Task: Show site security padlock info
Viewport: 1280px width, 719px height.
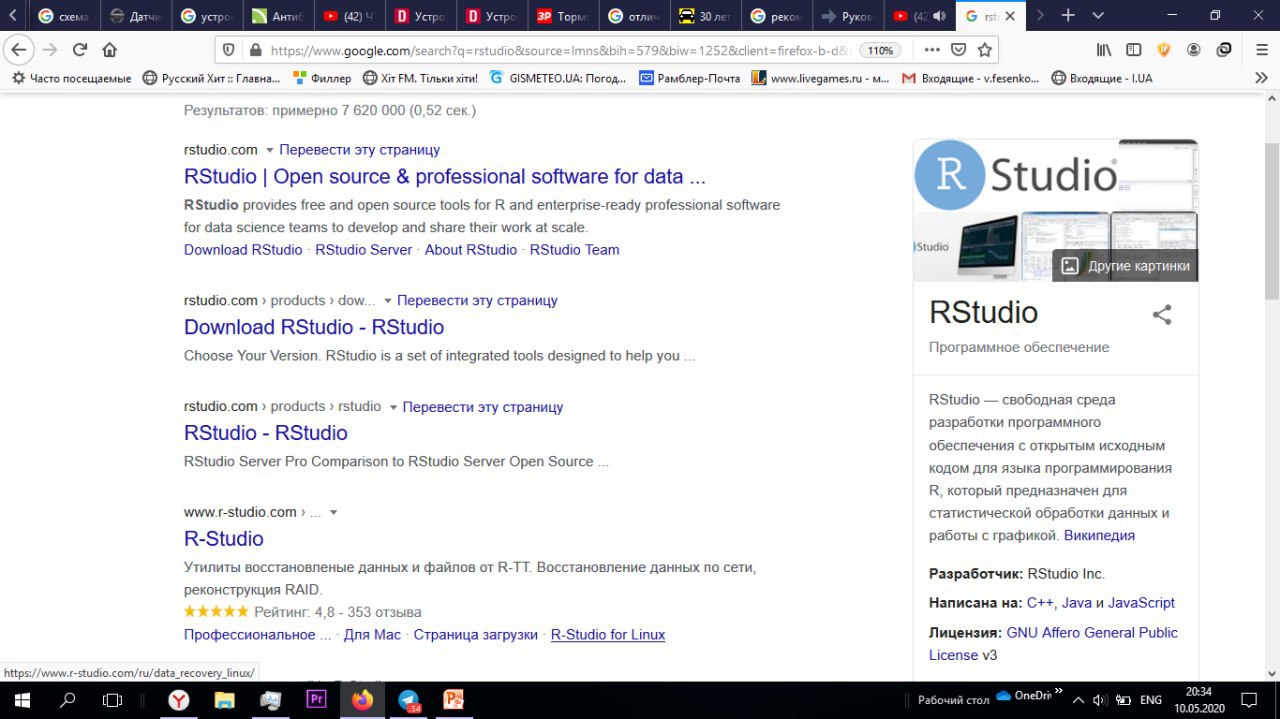Action: [x=254, y=50]
